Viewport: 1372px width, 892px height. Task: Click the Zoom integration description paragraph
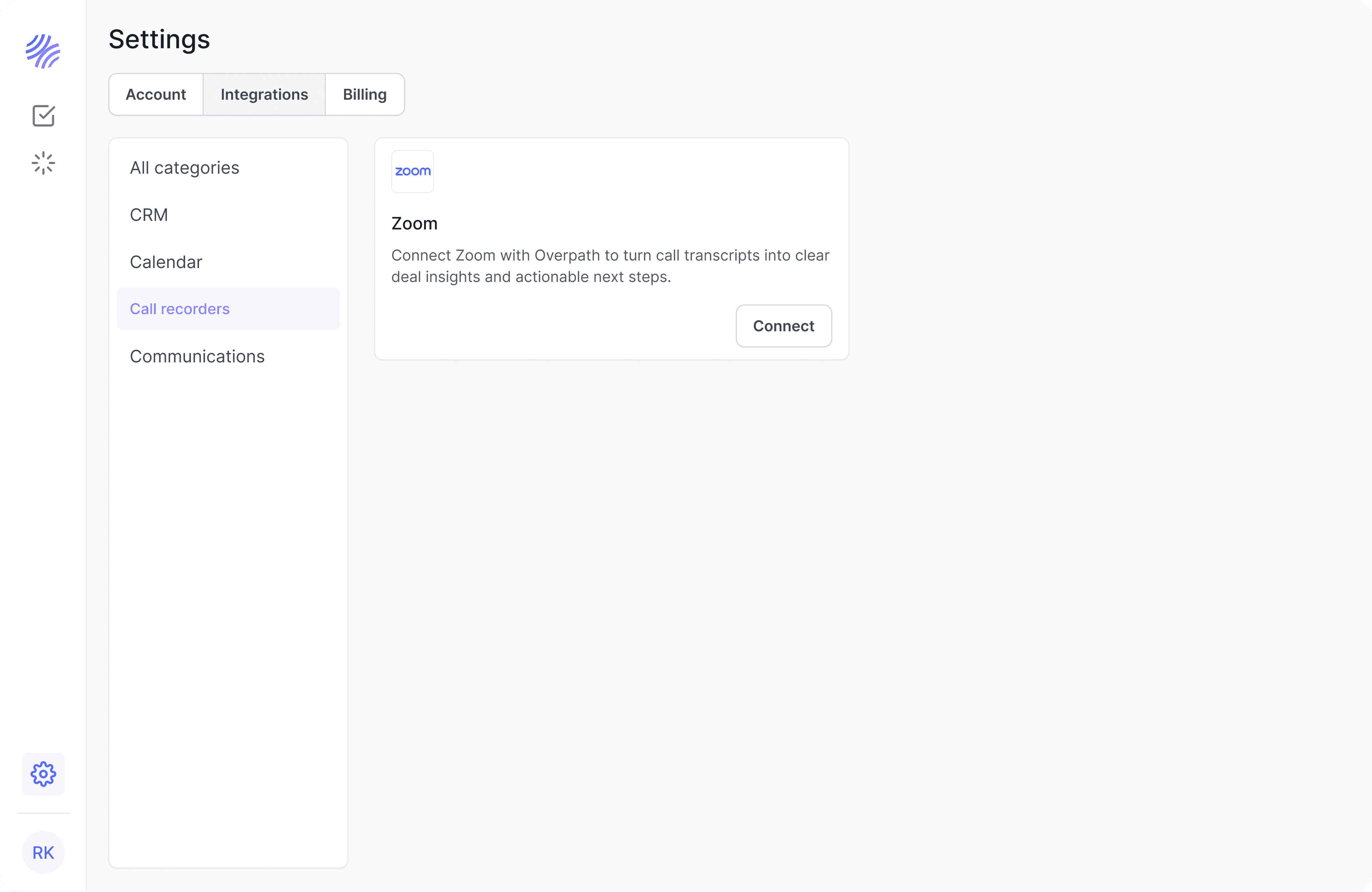click(610, 266)
